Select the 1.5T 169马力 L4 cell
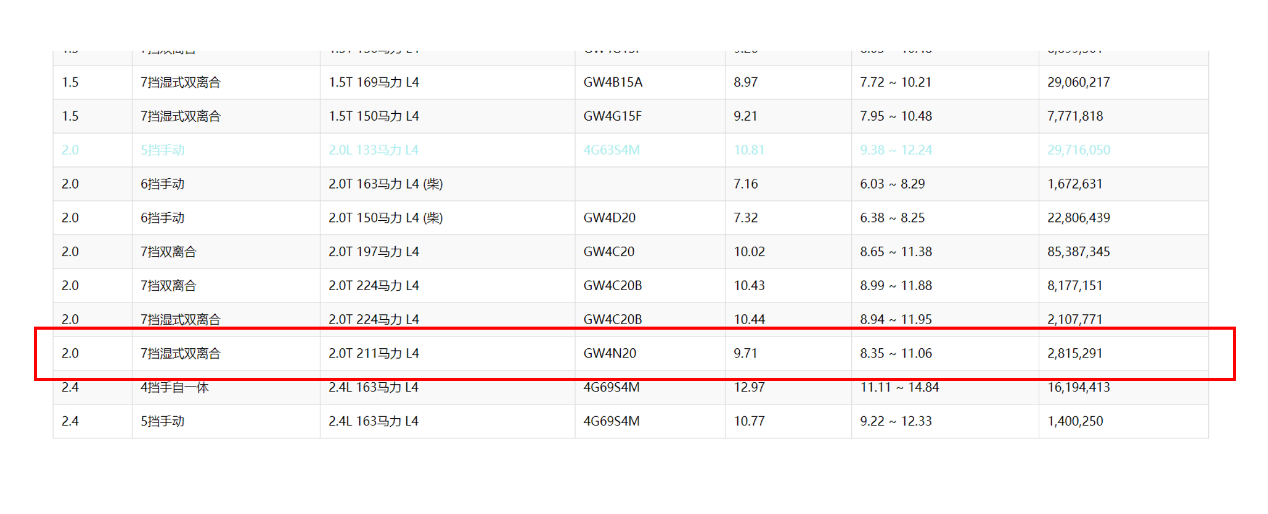The height and width of the screenshot is (514, 1268). [374, 82]
